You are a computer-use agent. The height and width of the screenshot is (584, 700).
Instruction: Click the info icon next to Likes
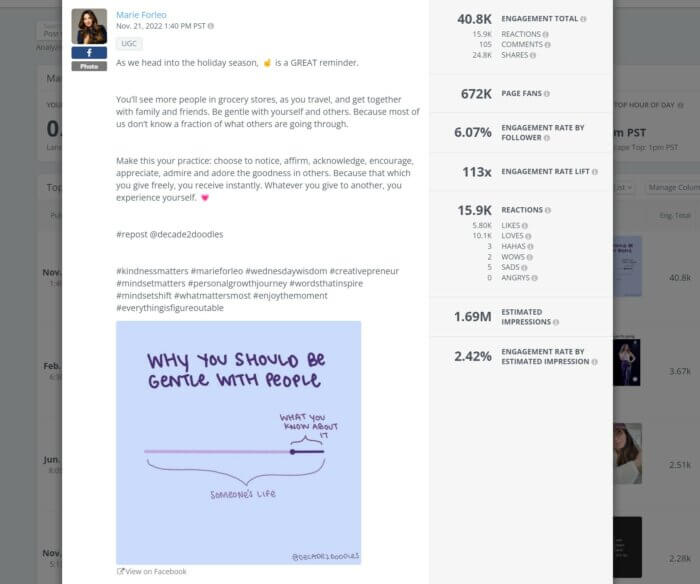click(x=525, y=226)
